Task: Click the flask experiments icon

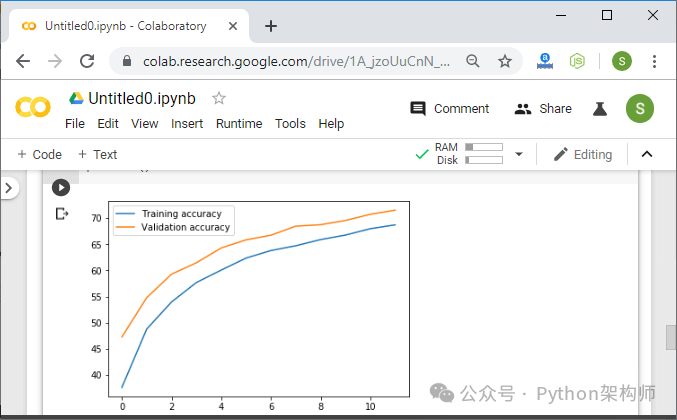Action: (x=600, y=109)
